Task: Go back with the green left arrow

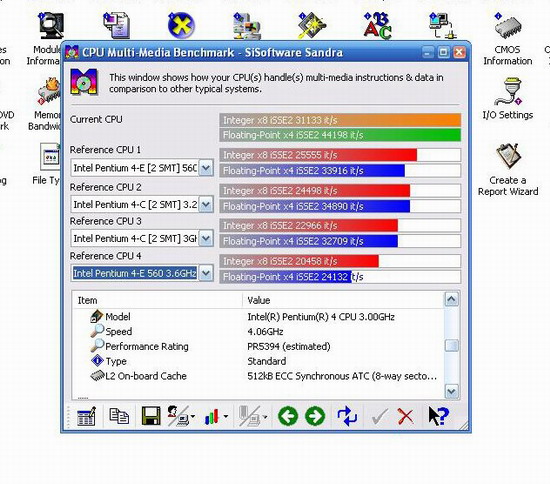Action: (x=288, y=416)
